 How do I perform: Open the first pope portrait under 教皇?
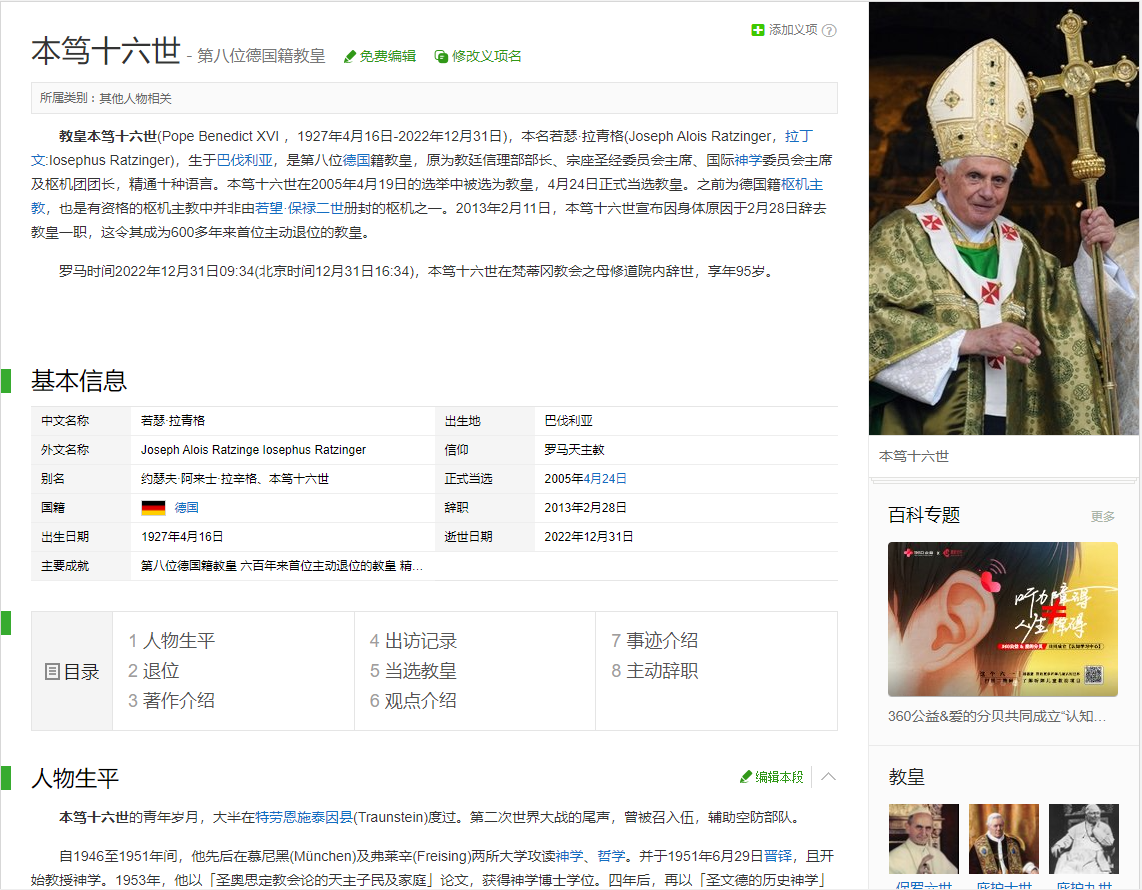click(x=923, y=839)
